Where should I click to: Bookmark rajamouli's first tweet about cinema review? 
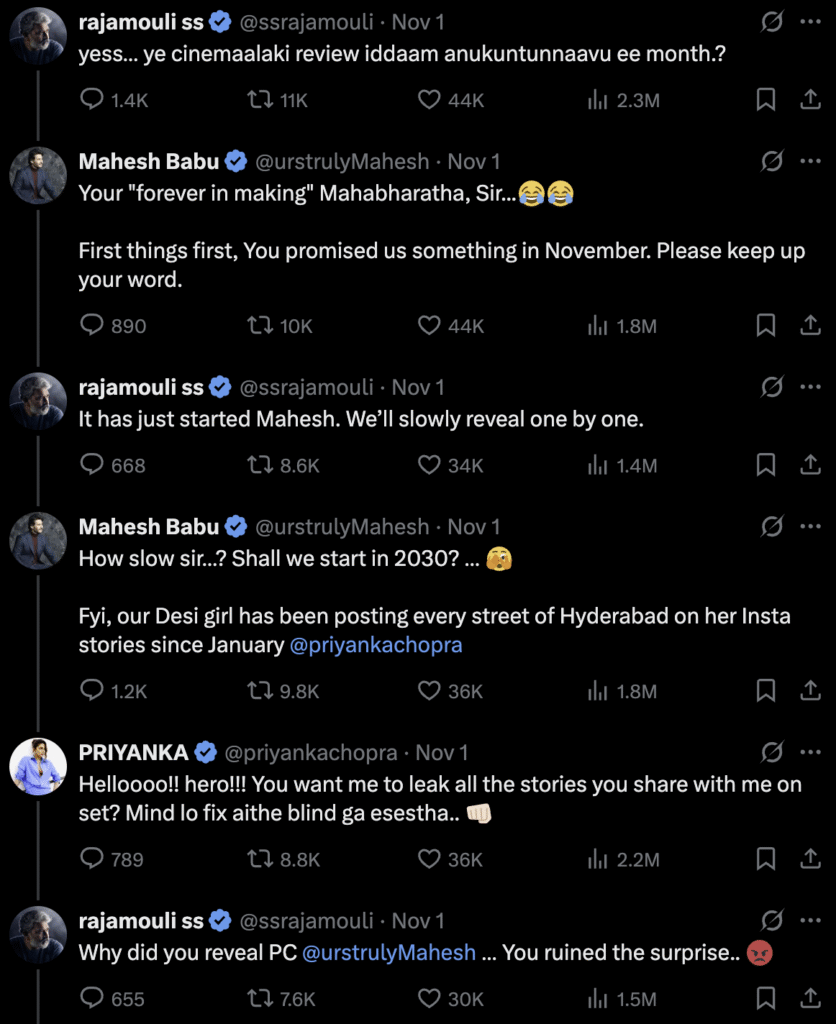765,100
